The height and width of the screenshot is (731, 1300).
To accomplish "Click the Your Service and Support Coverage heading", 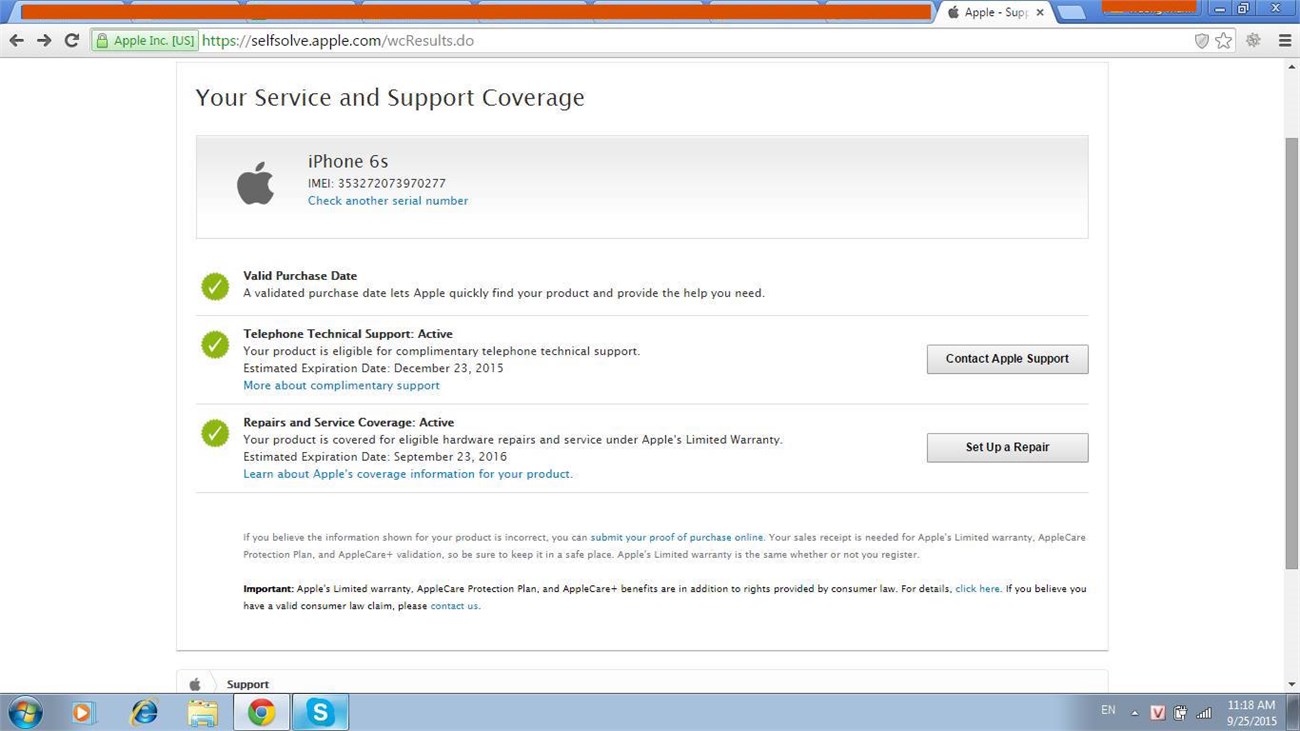I will point(390,98).
